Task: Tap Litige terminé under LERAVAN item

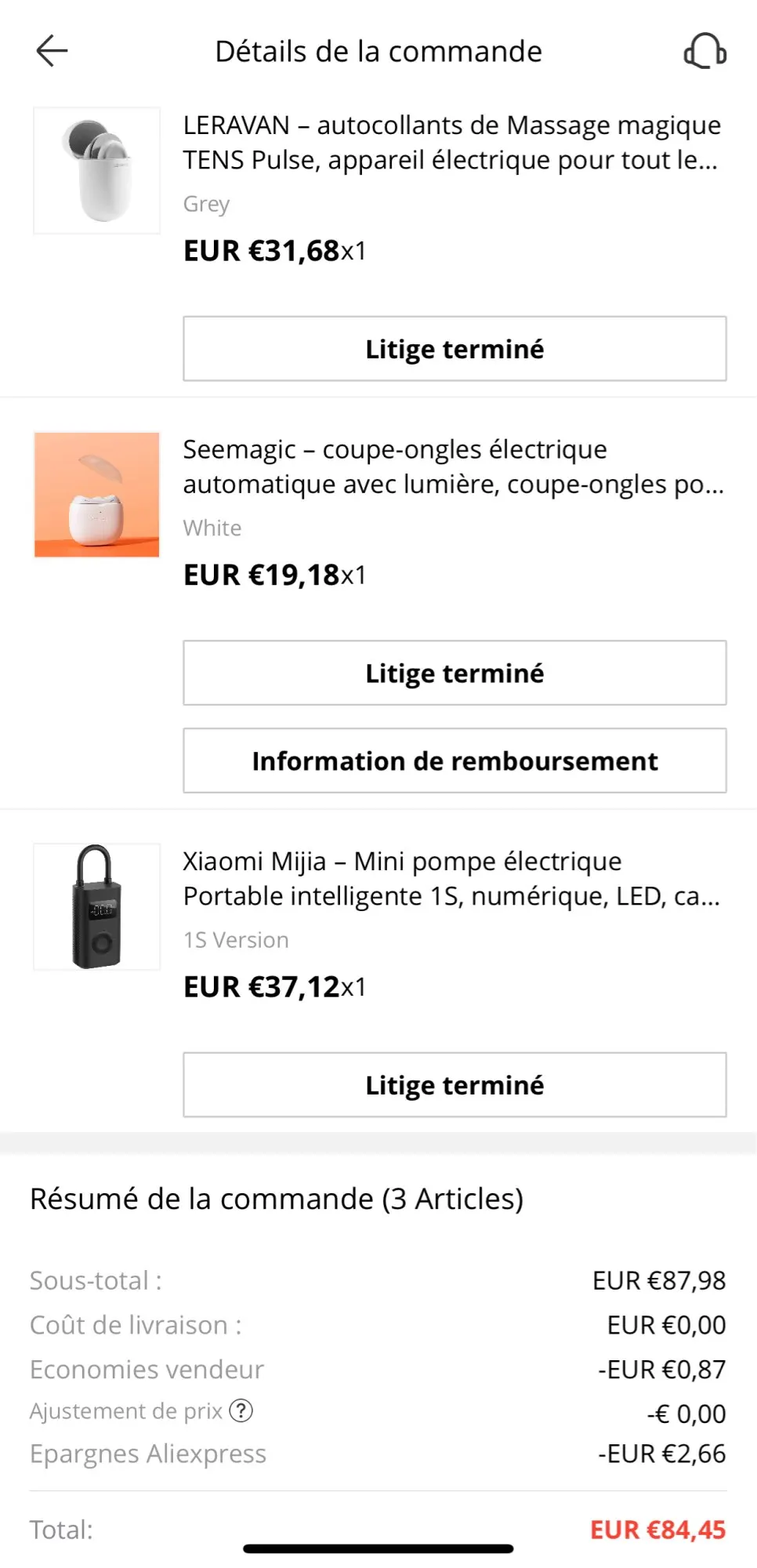Action: (x=455, y=349)
